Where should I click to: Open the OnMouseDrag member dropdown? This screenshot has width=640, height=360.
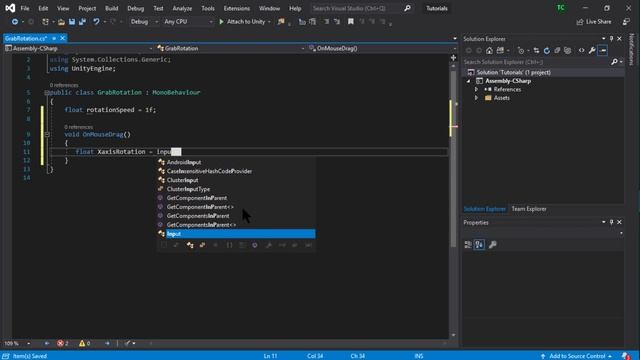(382, 48)
